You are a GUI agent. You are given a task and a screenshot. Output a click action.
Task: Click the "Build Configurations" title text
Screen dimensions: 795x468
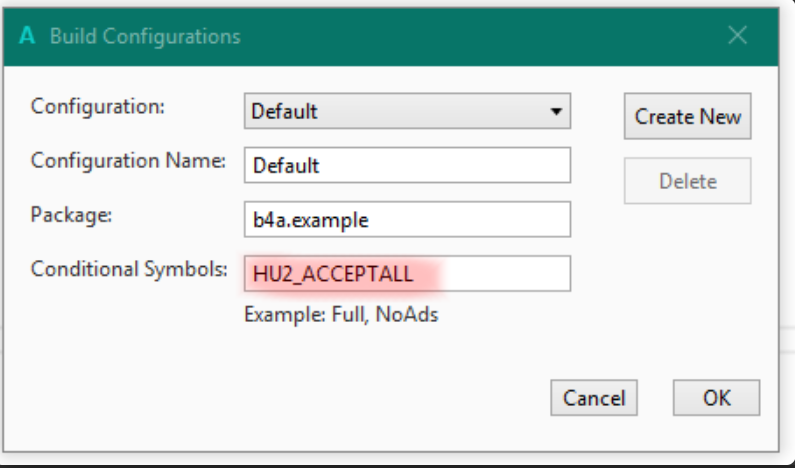(145, 37)
